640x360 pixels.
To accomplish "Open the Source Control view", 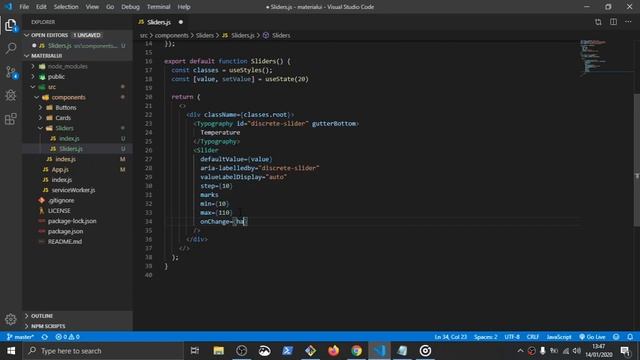I will tap(11, 72).
